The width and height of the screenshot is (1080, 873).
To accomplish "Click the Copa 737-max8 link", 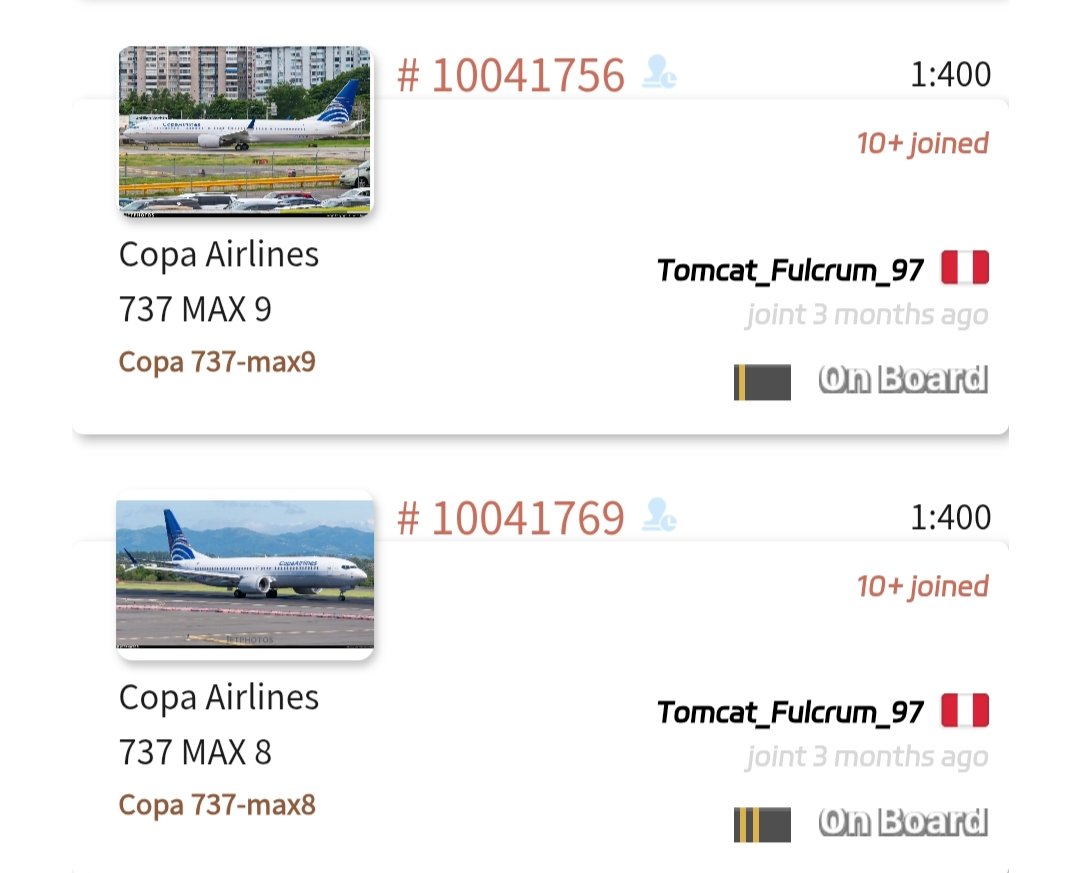I will (217, 804).
